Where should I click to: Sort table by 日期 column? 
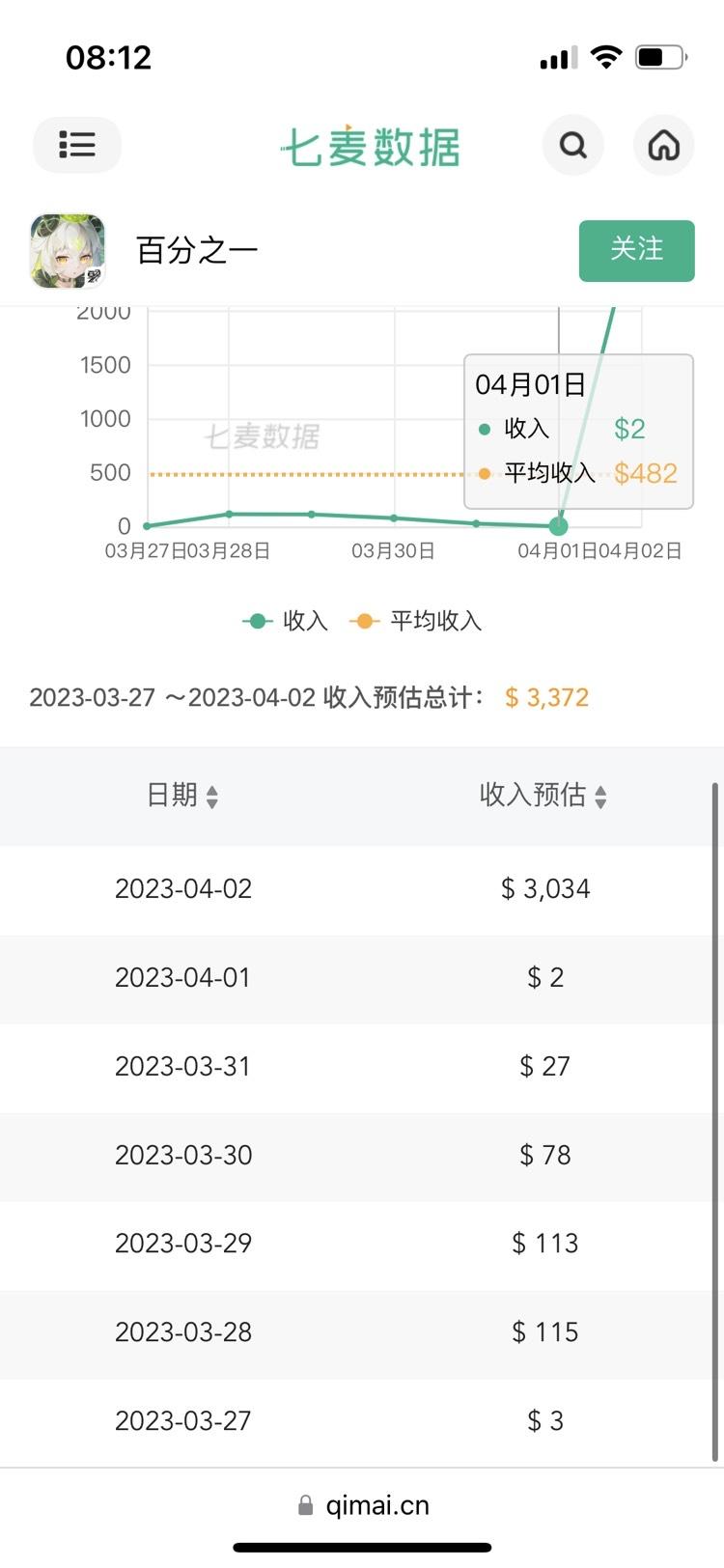(182, 796)
